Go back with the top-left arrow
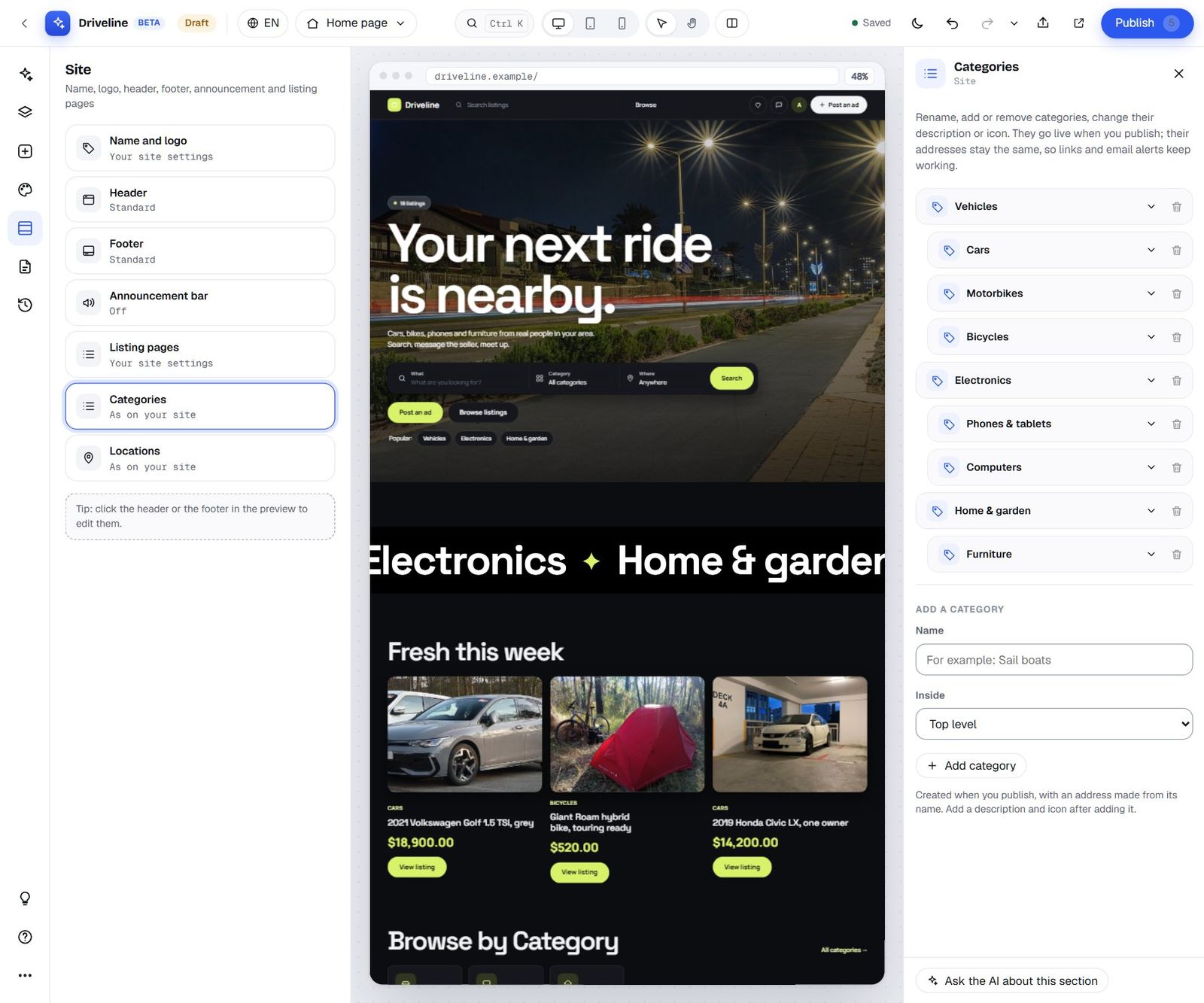This screenshot has width=1204, height=1003. pyautogui.click(x=24, y=23)
